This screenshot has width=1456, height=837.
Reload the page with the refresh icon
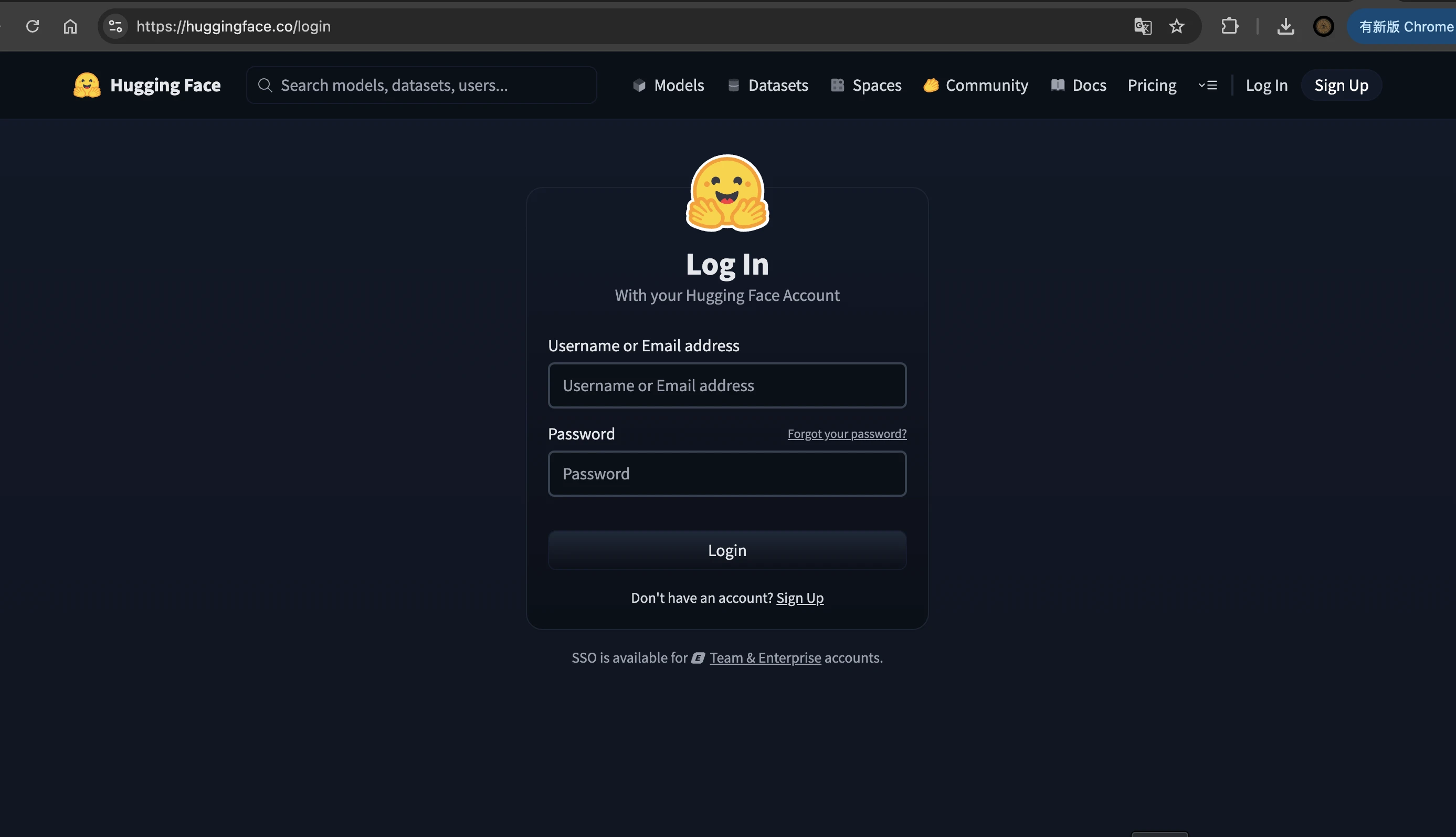point(33,26)
